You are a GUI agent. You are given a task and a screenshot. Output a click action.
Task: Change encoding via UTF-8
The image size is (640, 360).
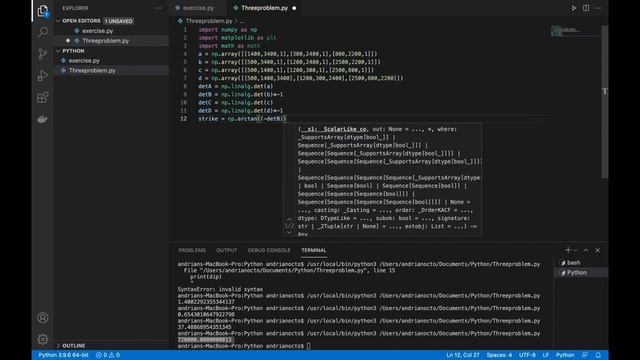(x=527, y=355)
